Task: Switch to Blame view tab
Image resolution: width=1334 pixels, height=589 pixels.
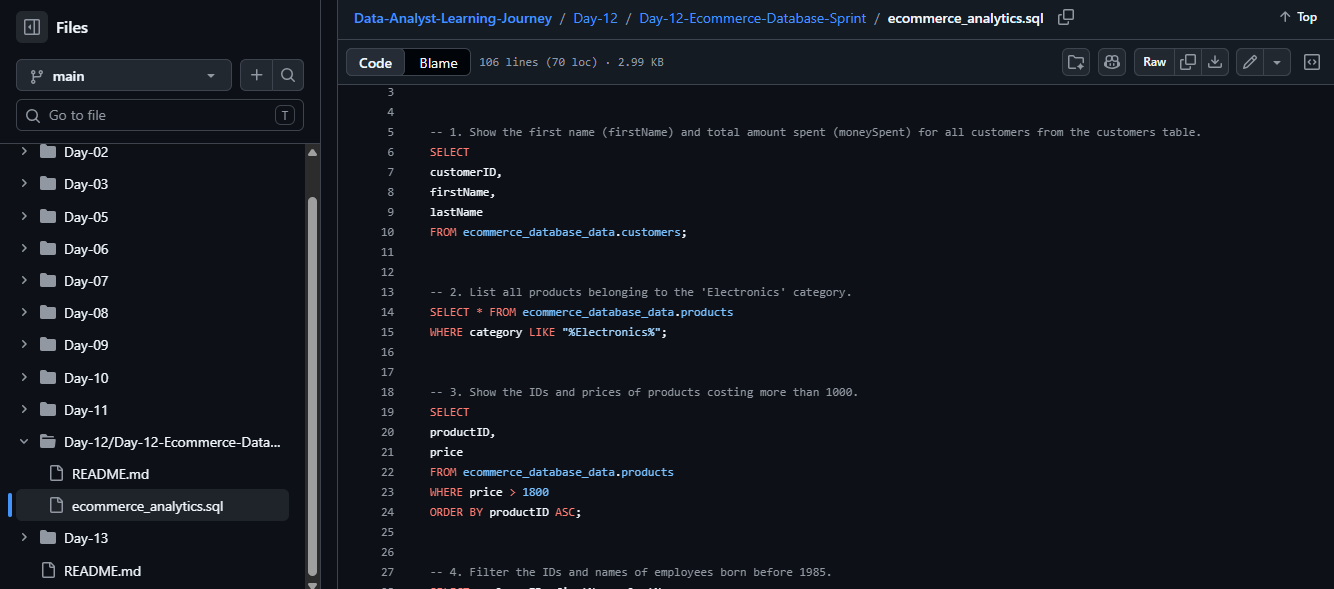Action: pyautogui.click(x=438, y=62)
